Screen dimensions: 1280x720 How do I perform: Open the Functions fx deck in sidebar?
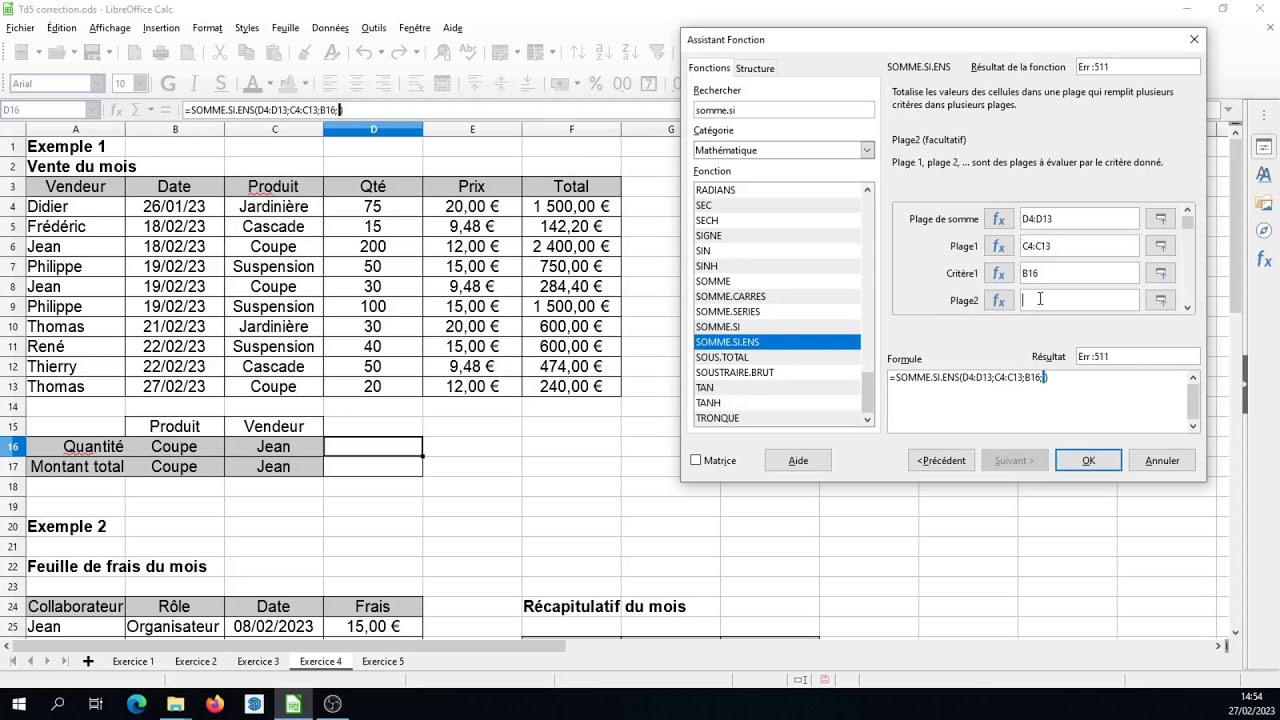(1264, 260)
